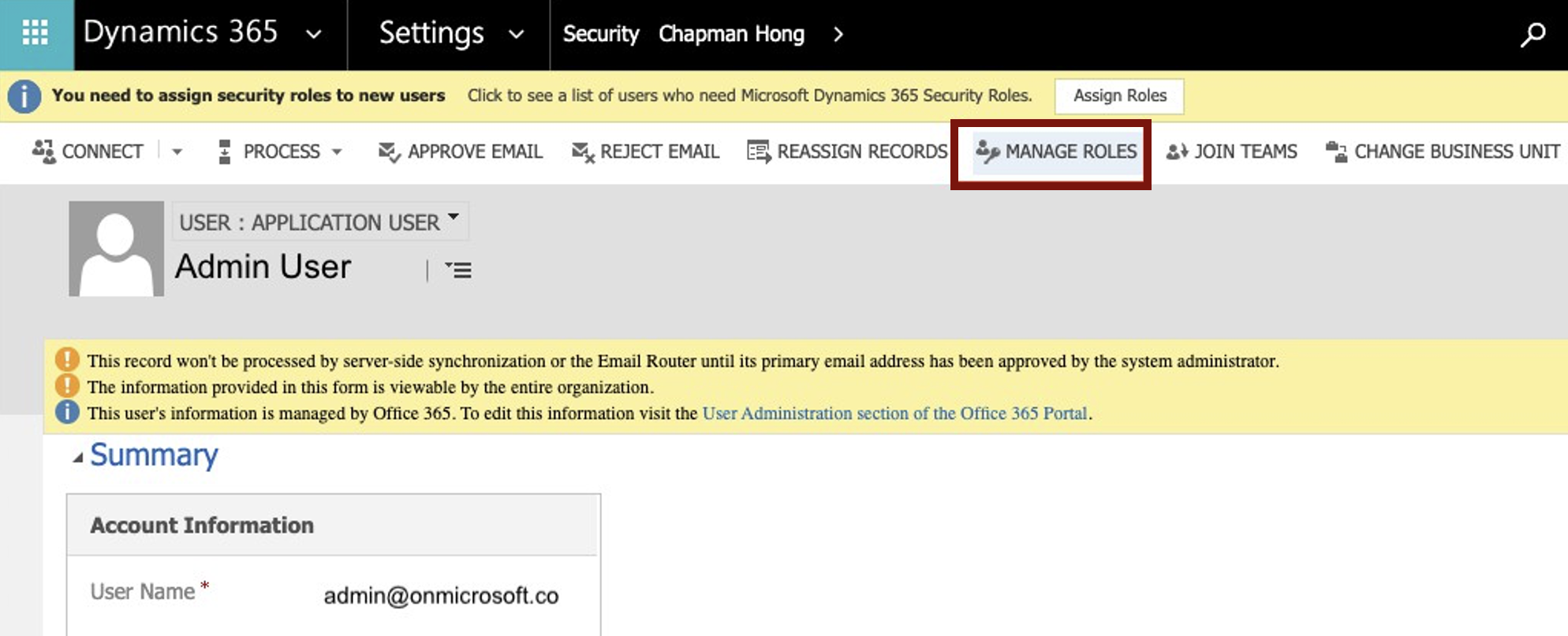
Task: Open the User: Application User form selector
Action: pyautogui.click(x=319, y=222)
